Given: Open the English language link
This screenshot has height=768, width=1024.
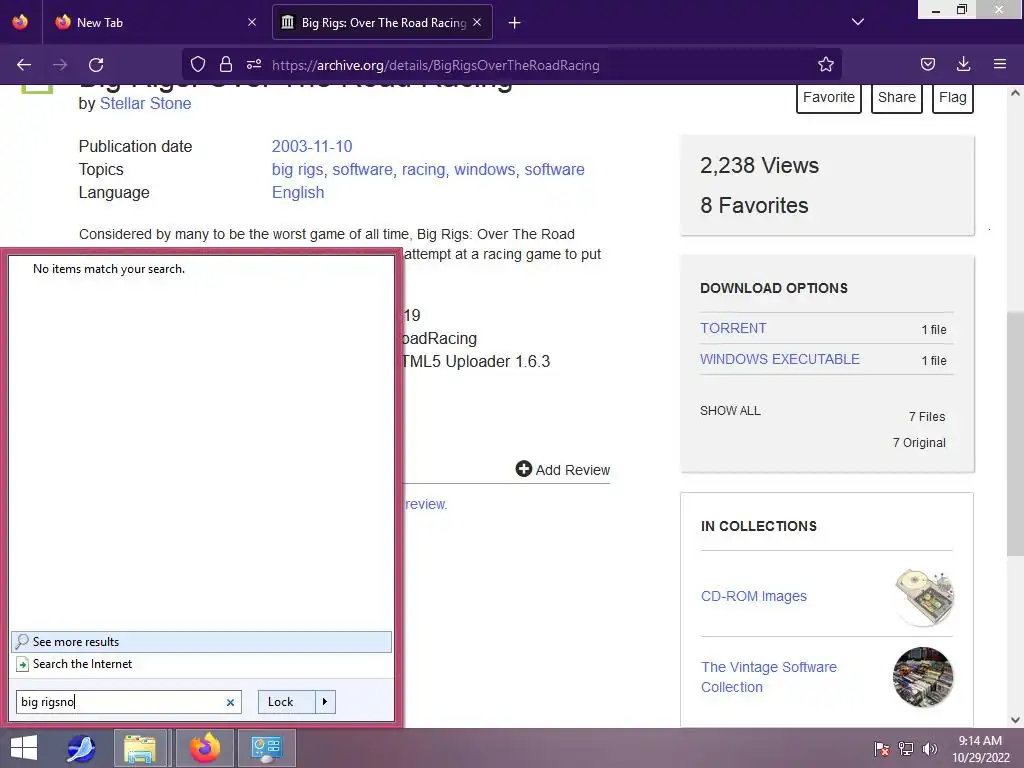Looking at the screenshot, I should 298,193.
